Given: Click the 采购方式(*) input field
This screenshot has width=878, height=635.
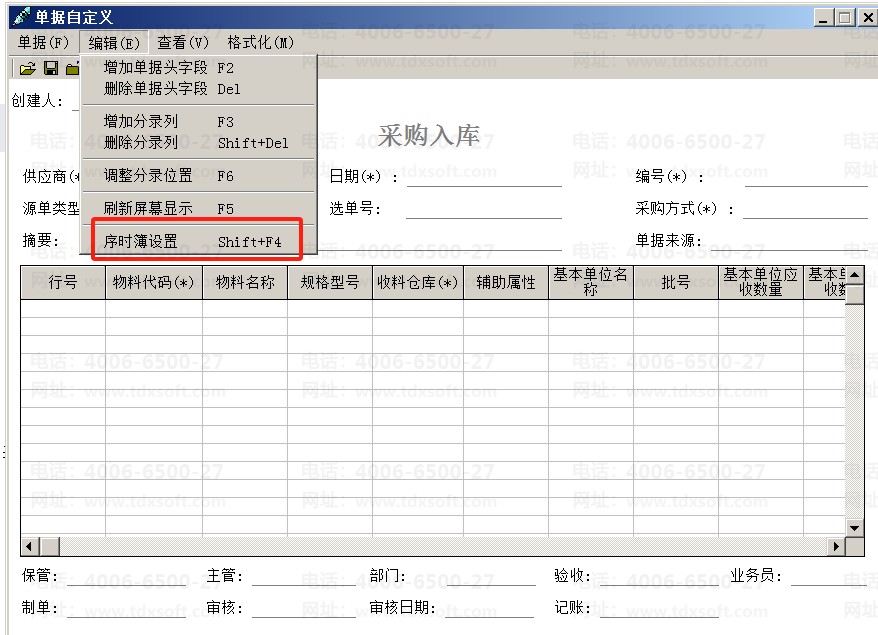Looking at the screenshot, I should point(805,209).
